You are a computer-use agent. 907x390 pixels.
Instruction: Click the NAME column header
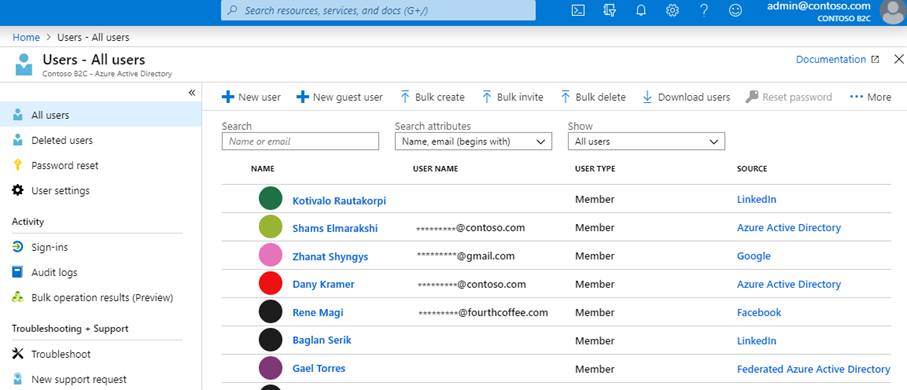pyautogui.click(x=263, y=169)
